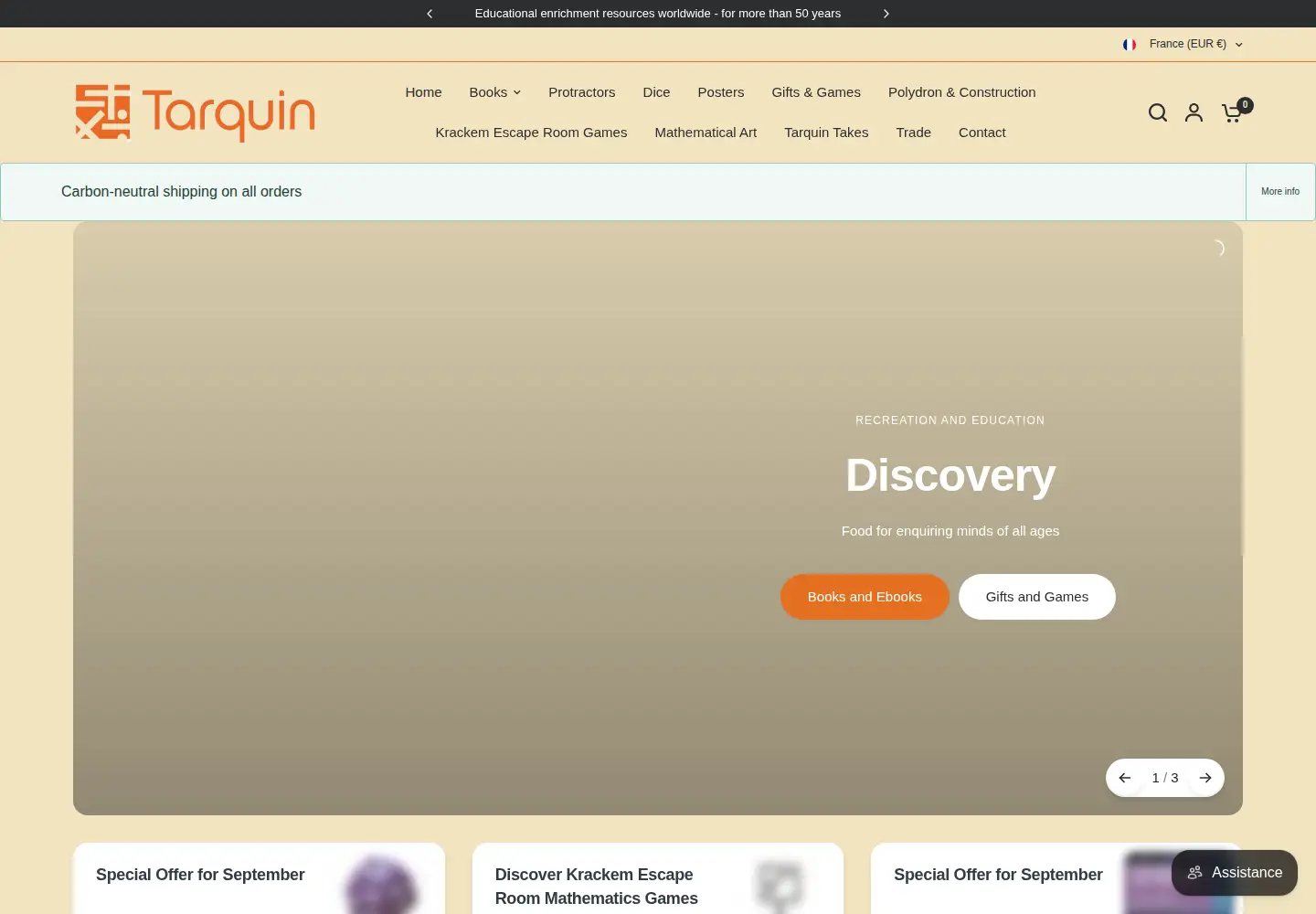Show previous announcement with left chevron
Screen dimensions: 1316x914
[430, 14]
